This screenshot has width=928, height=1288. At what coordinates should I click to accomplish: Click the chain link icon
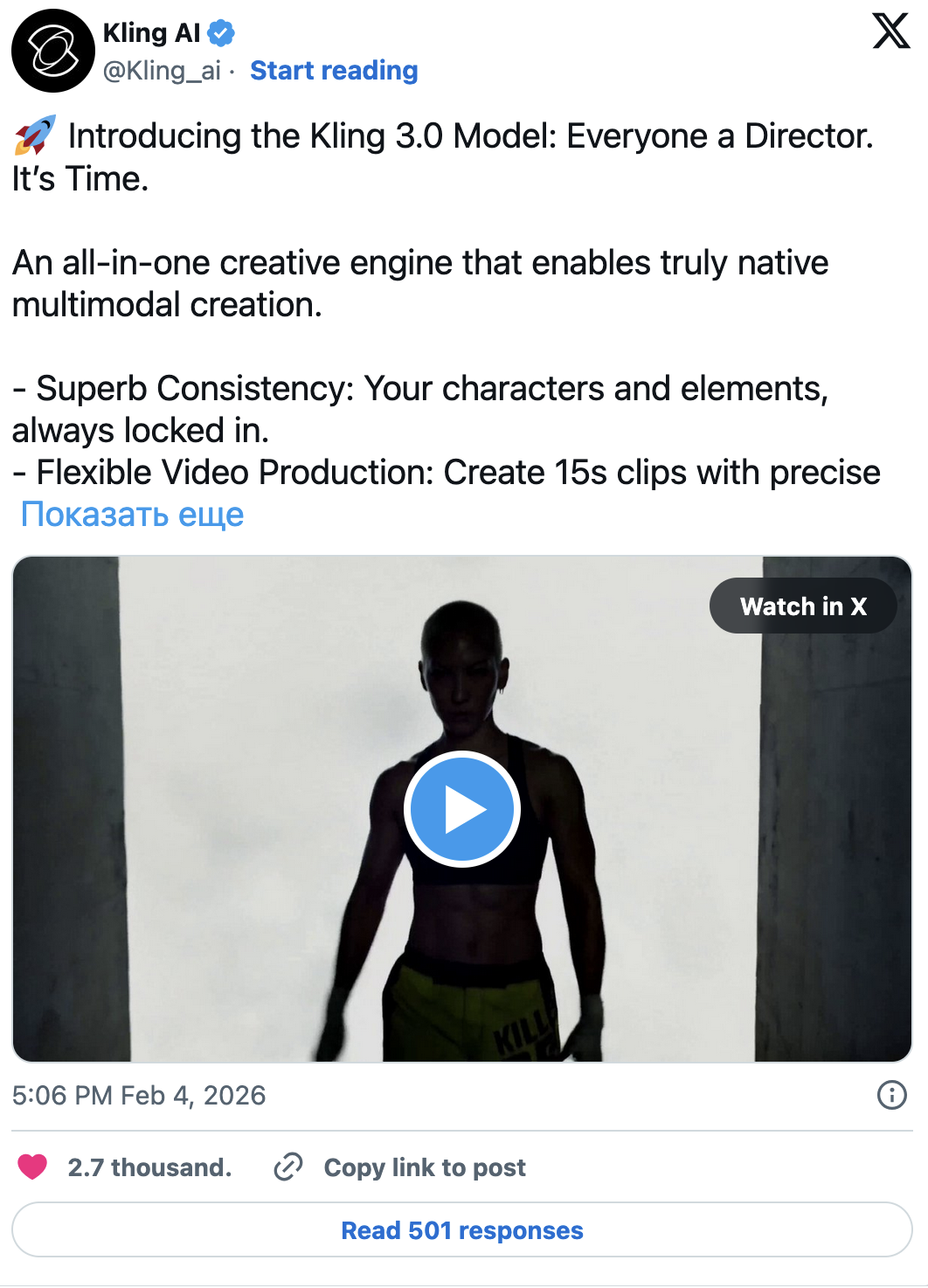(288, 1167)
